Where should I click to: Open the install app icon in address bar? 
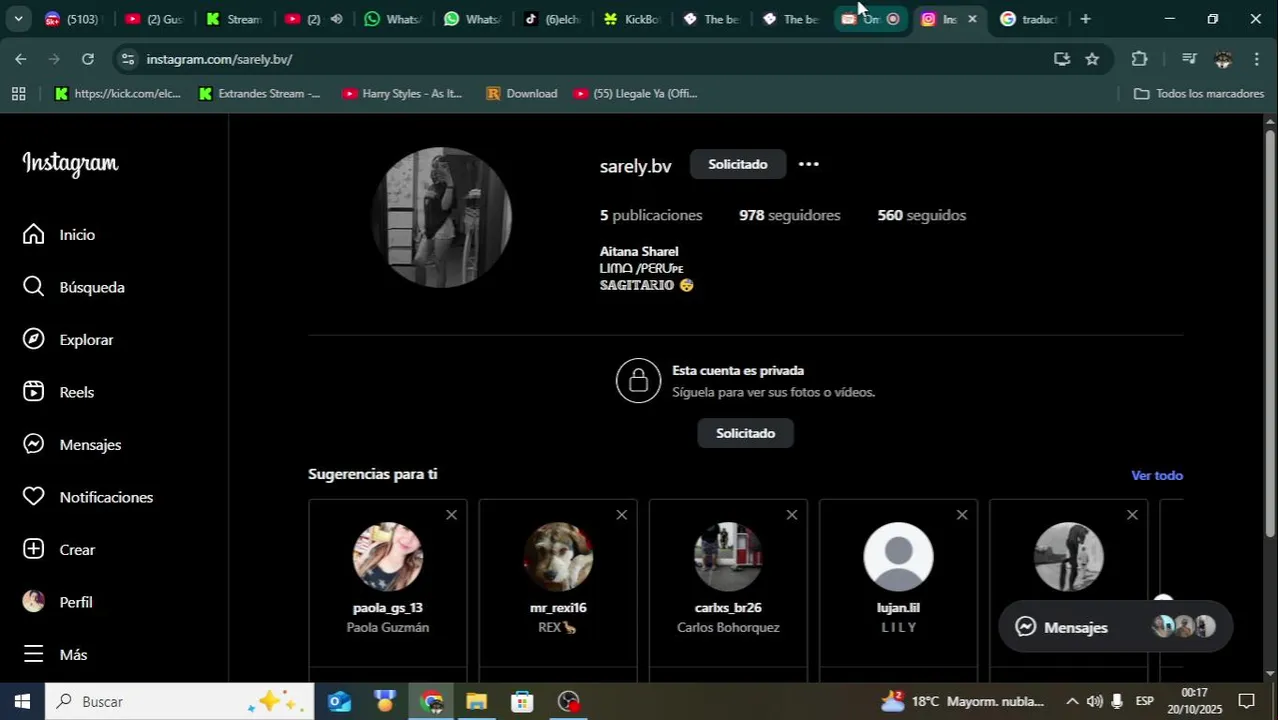point(1062,59)
